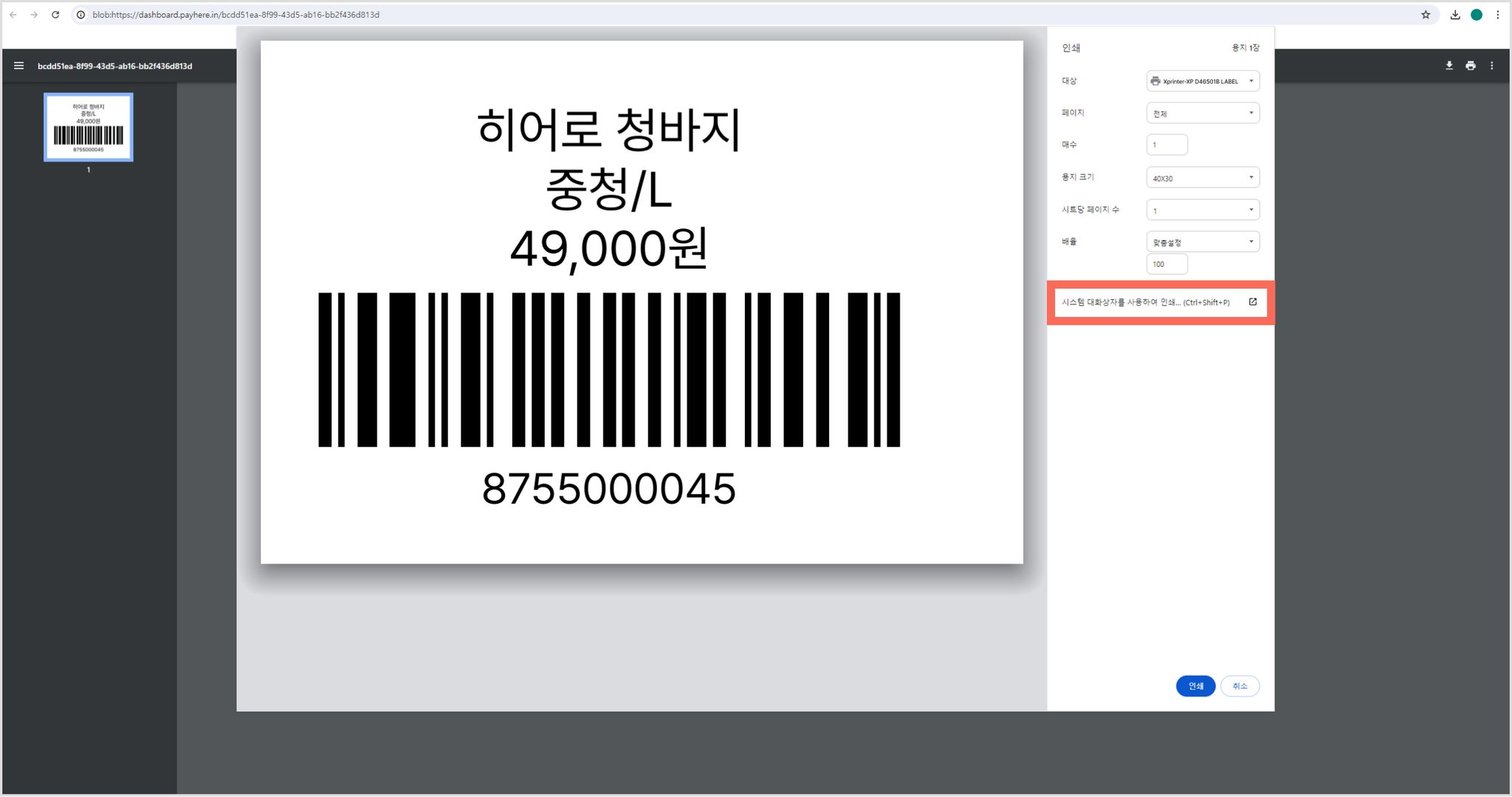Screen dimensions: 1512x797
Task: Click the 배율 scale label
Action: 1069,242
